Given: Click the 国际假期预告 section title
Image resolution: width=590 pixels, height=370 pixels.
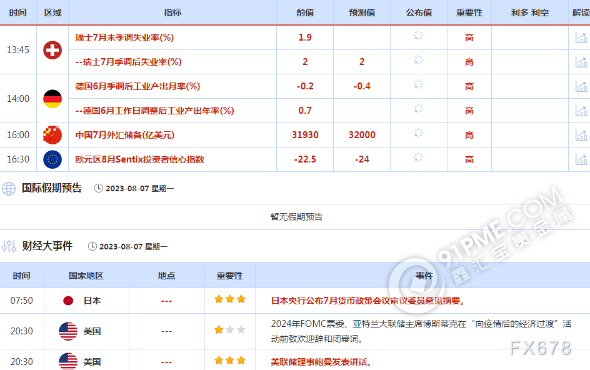Looking at the screenshot, I should point(52,188).
